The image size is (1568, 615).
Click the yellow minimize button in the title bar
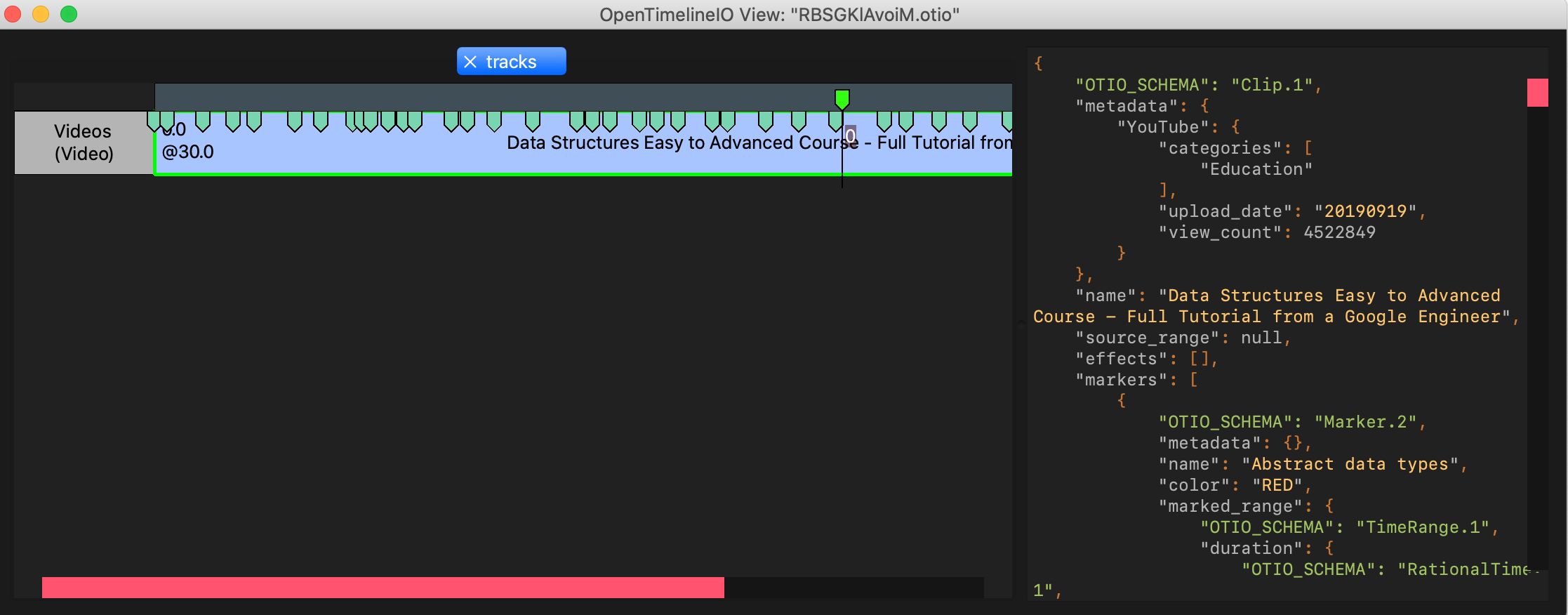click(41, 14)
